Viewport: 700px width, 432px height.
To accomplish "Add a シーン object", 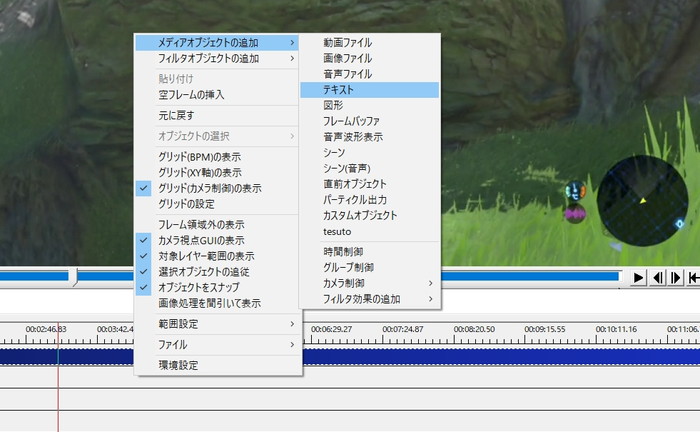I will 370,153.
